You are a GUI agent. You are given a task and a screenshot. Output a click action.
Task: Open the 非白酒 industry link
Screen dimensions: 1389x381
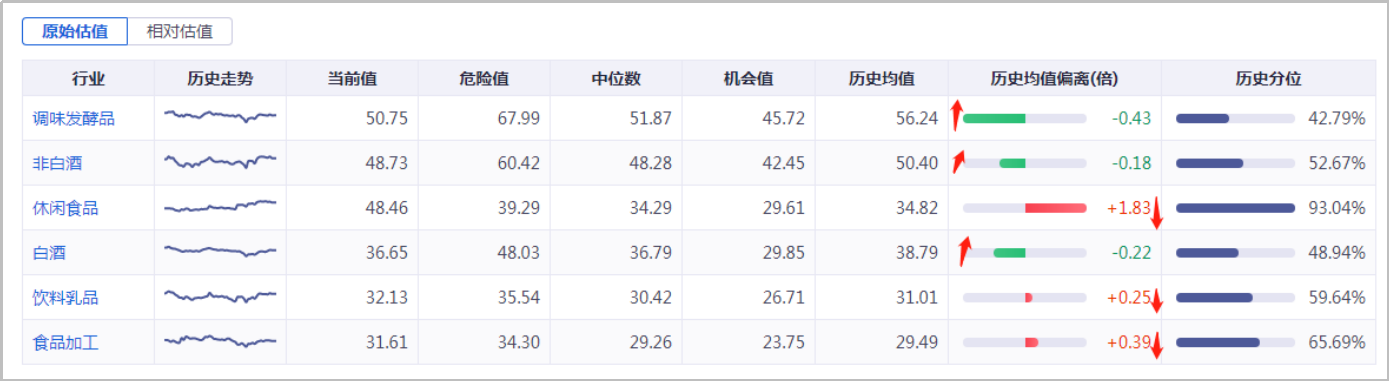point(57,163)
